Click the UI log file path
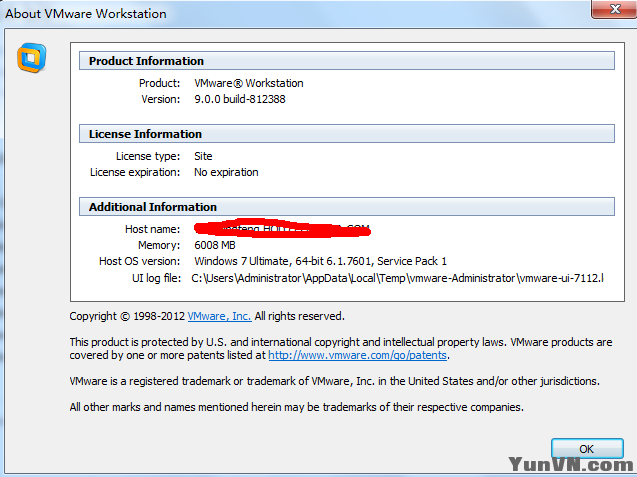The image size is (637, 477). tap(397, 278)
